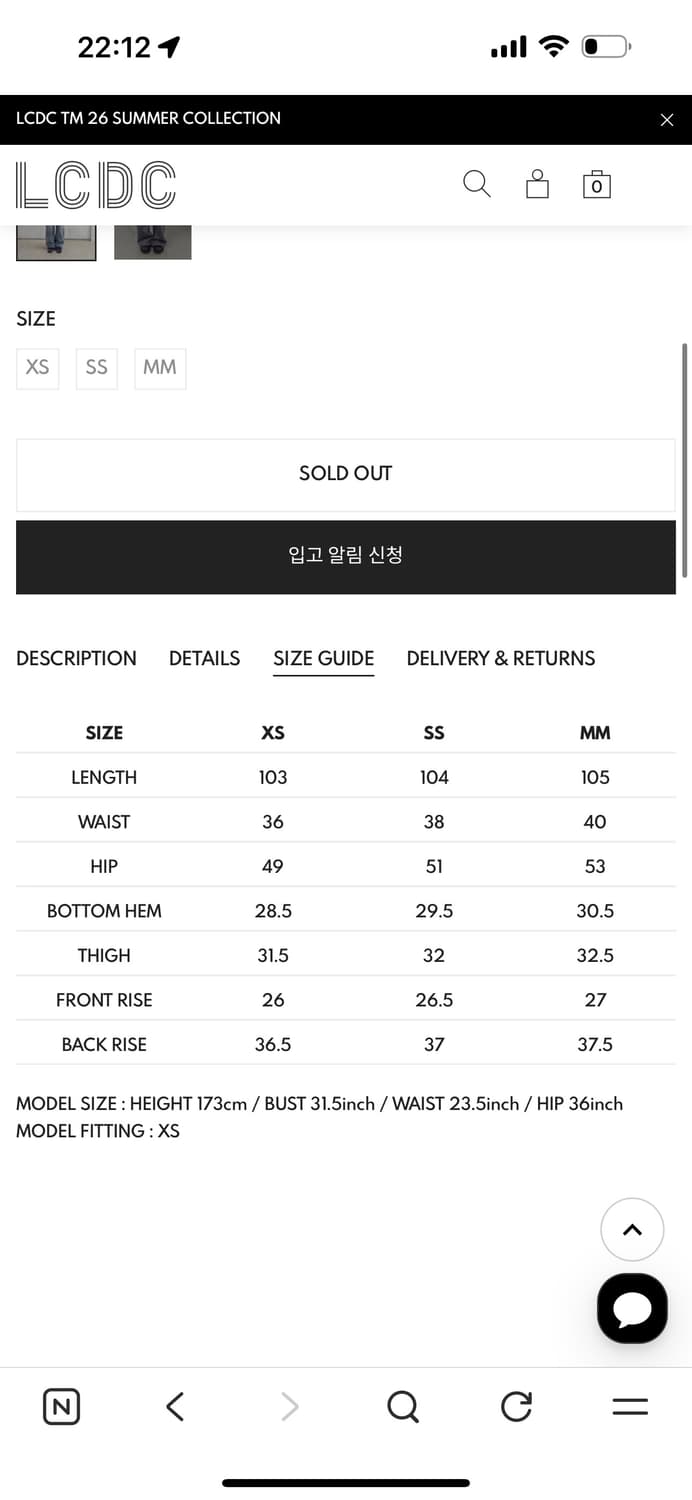Tap the browser search icon
The width and height of the screenshot is (692, 1500).
[x=402, y=1407]
